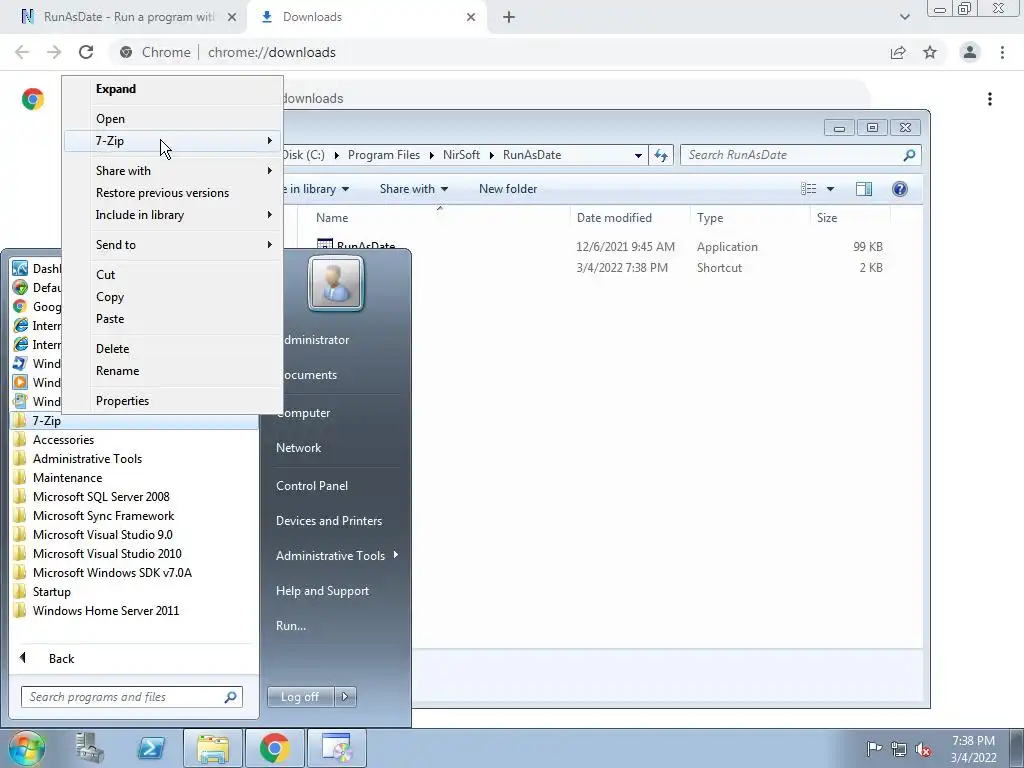Open Explorer help button
Screen dimensions: 1024x768
tap(899, 189)
